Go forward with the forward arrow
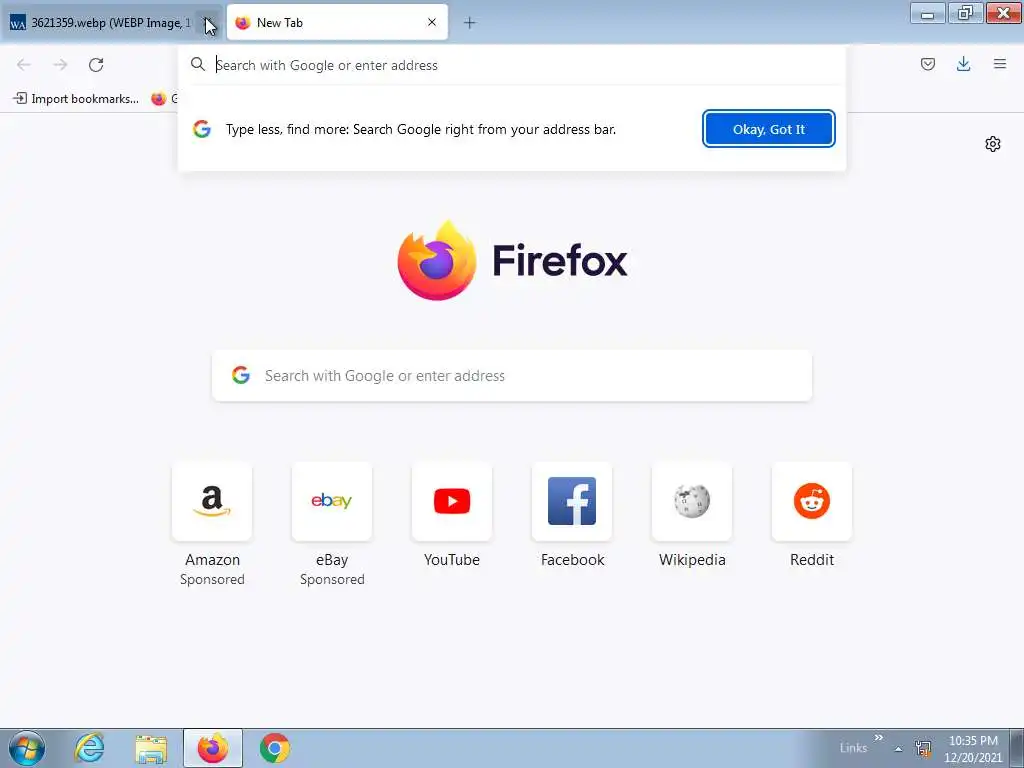1024x768 pixels. [60, 65]
